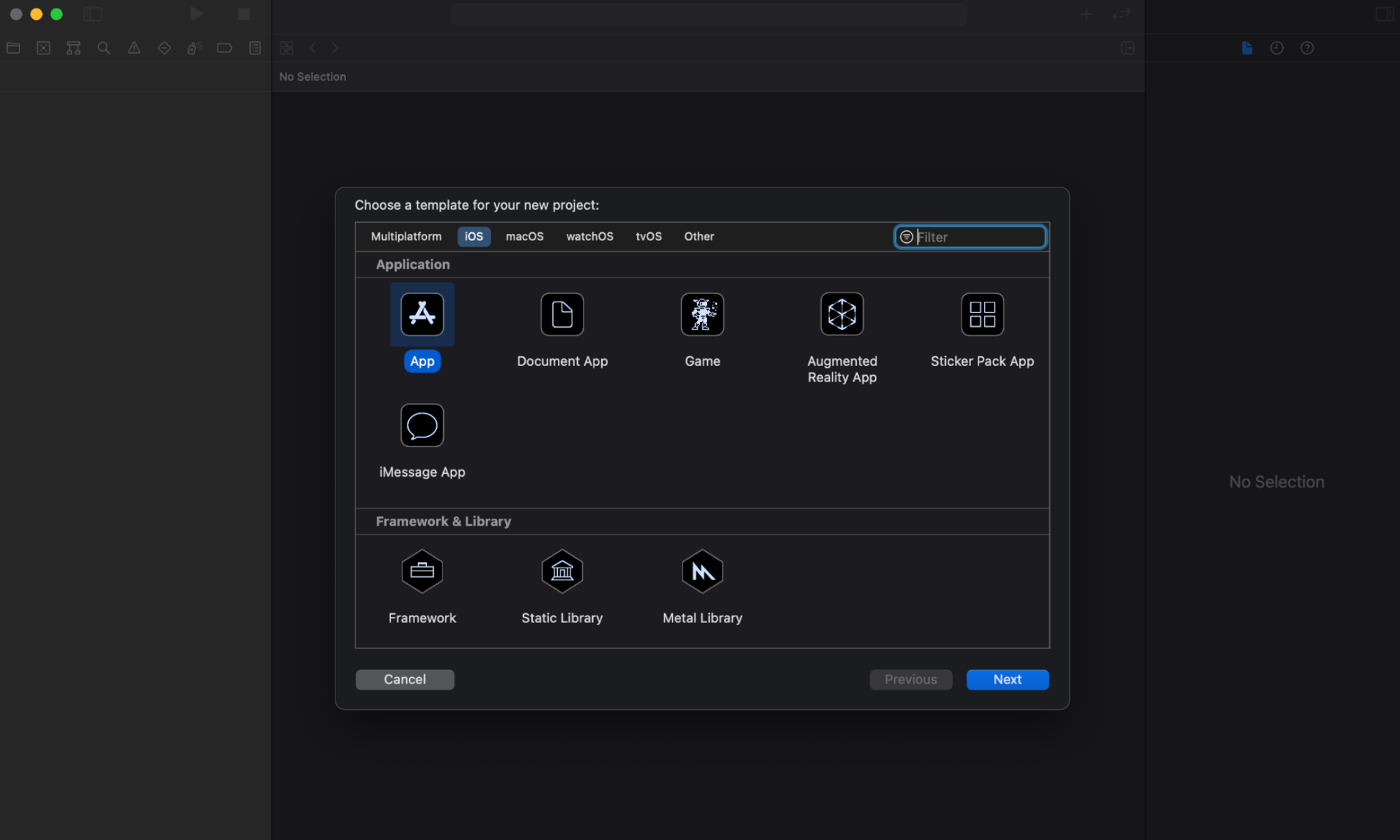
Task: Enable code review arrows button
Action: click(x=1122, y=14)
